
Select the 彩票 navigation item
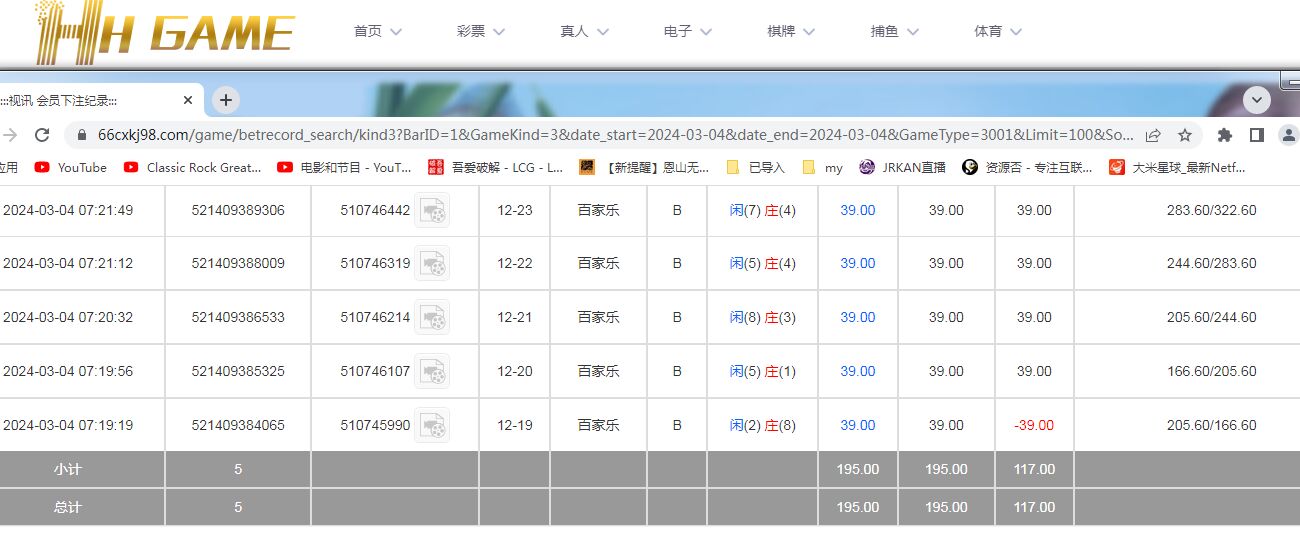coord(471,32)
